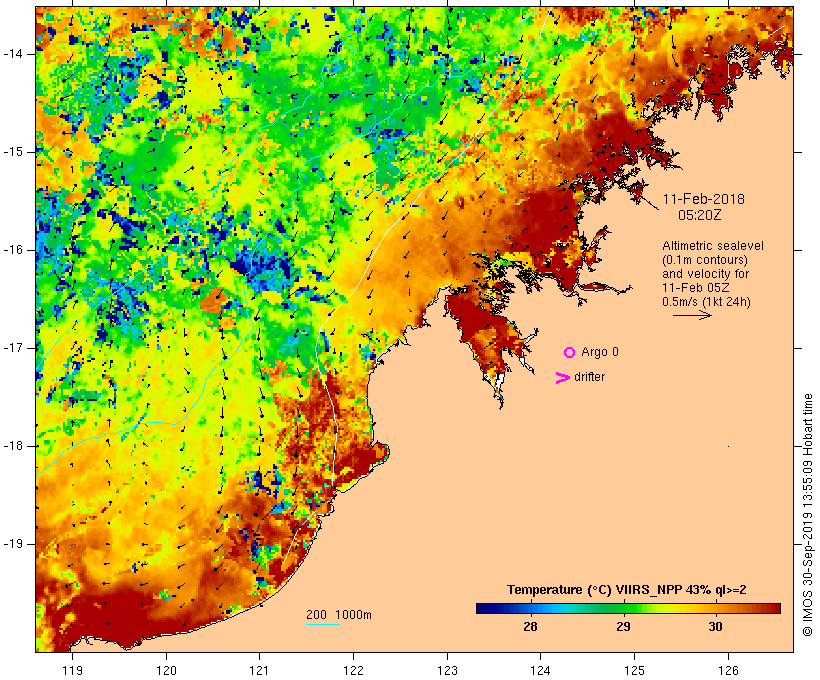Click longitude label '122' on bottom axis
The width and height of the screenshot is (820, 680).
point(354,670)
